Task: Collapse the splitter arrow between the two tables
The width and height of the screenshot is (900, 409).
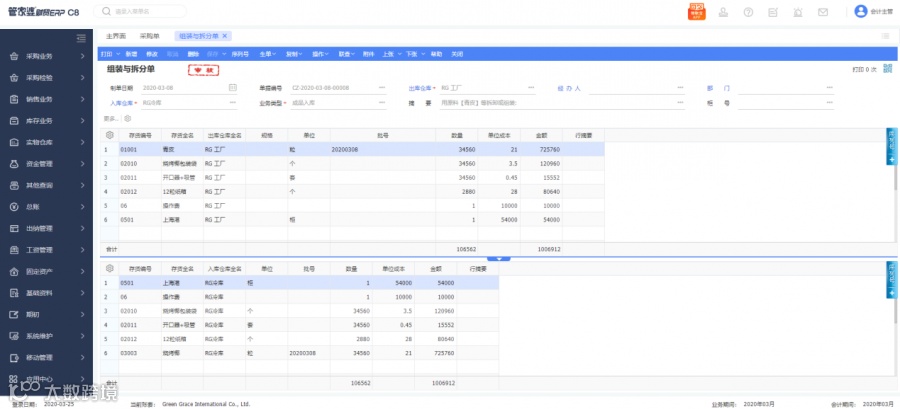Action: (x=499, y=259)
